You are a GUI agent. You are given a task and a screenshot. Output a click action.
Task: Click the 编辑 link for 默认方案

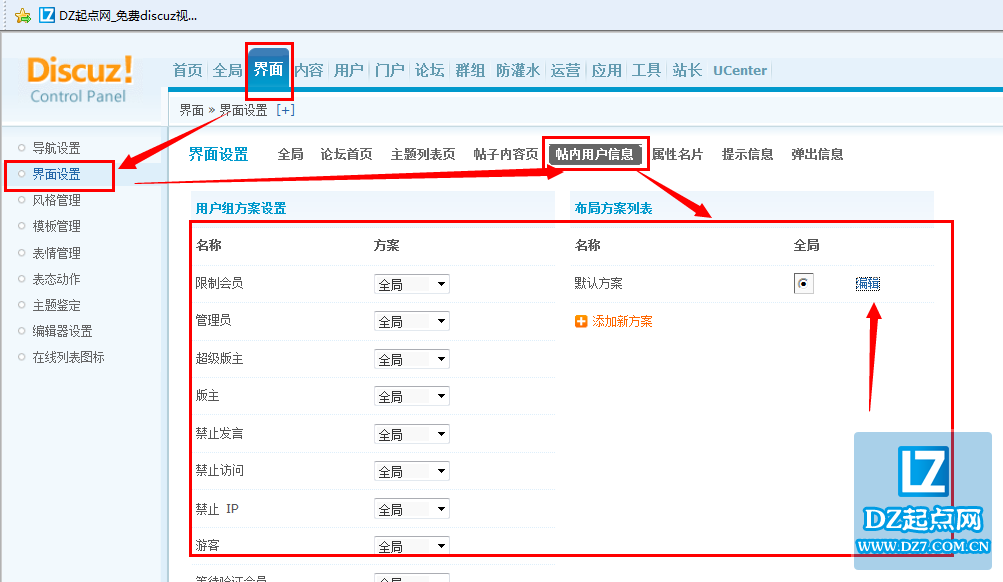tap(868, 284)
